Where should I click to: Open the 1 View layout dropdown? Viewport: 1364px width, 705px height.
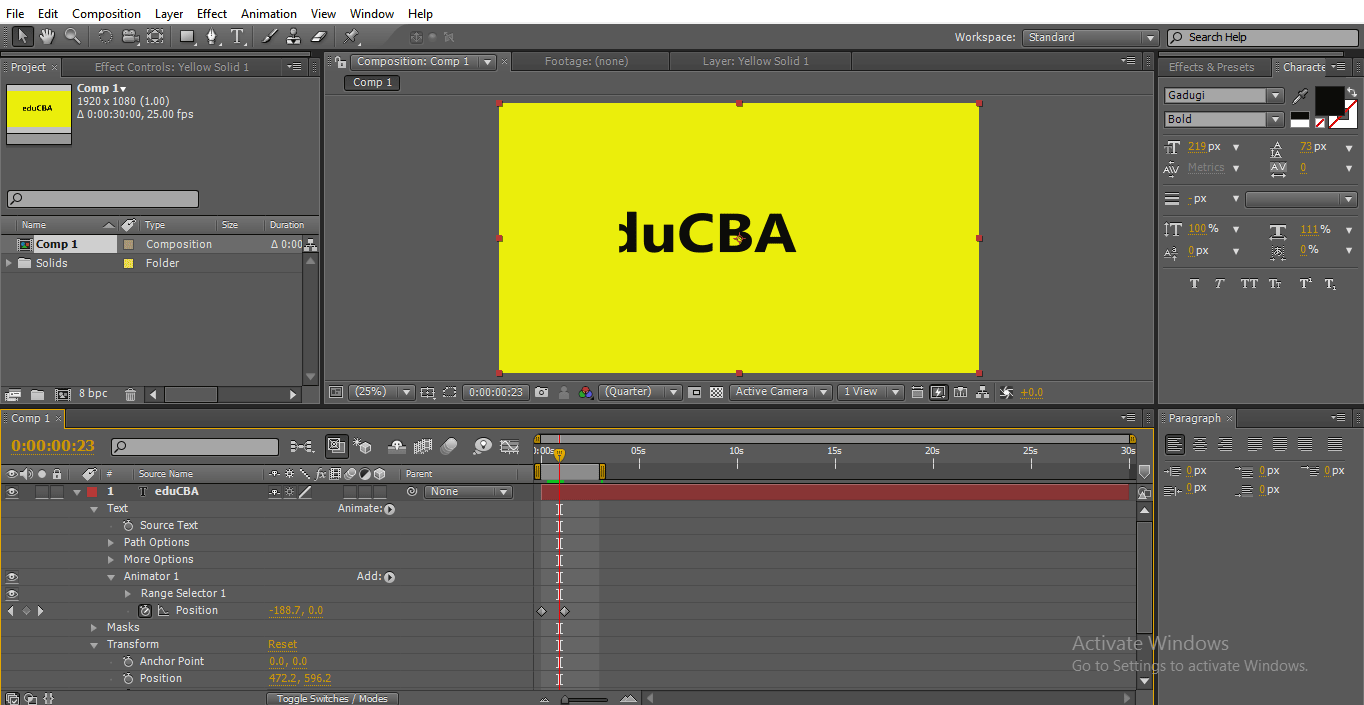[x=870, y=392]
